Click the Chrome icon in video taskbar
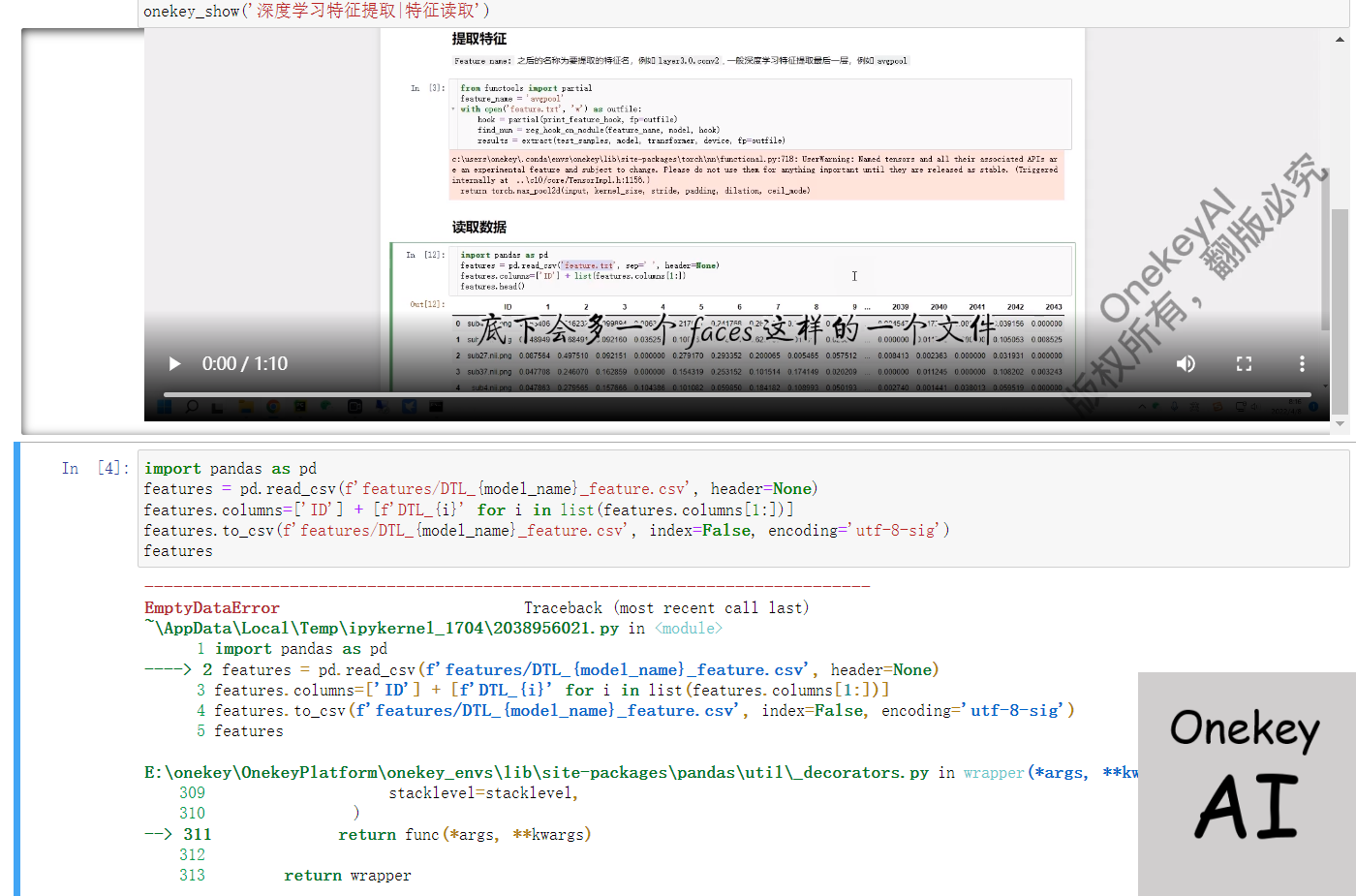The width and height of the screenshot is (1356, 896). pyautogui.click(x=273, y=408)
